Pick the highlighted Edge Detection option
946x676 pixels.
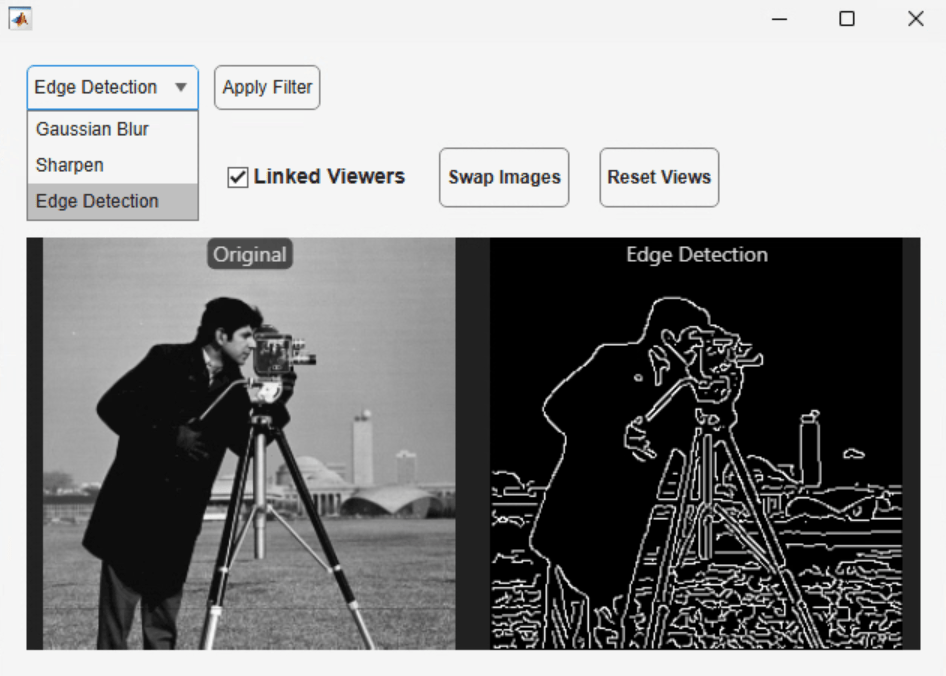(113, 202)
